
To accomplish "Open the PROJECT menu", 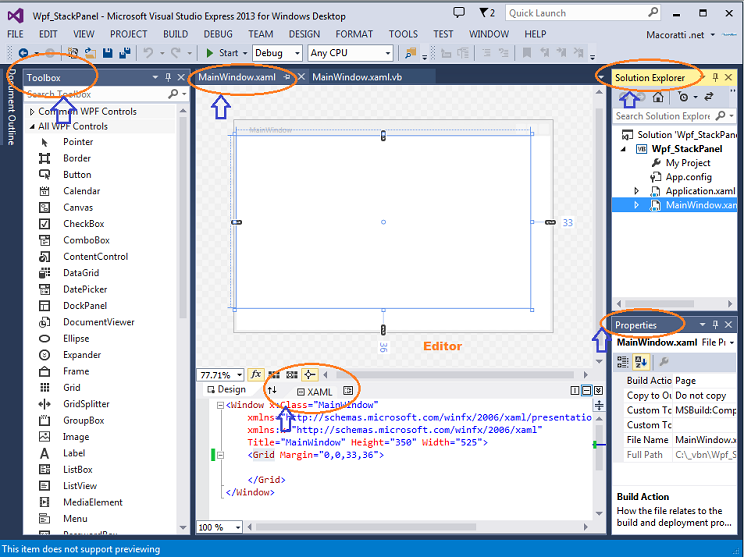I will tap(129, 34).
